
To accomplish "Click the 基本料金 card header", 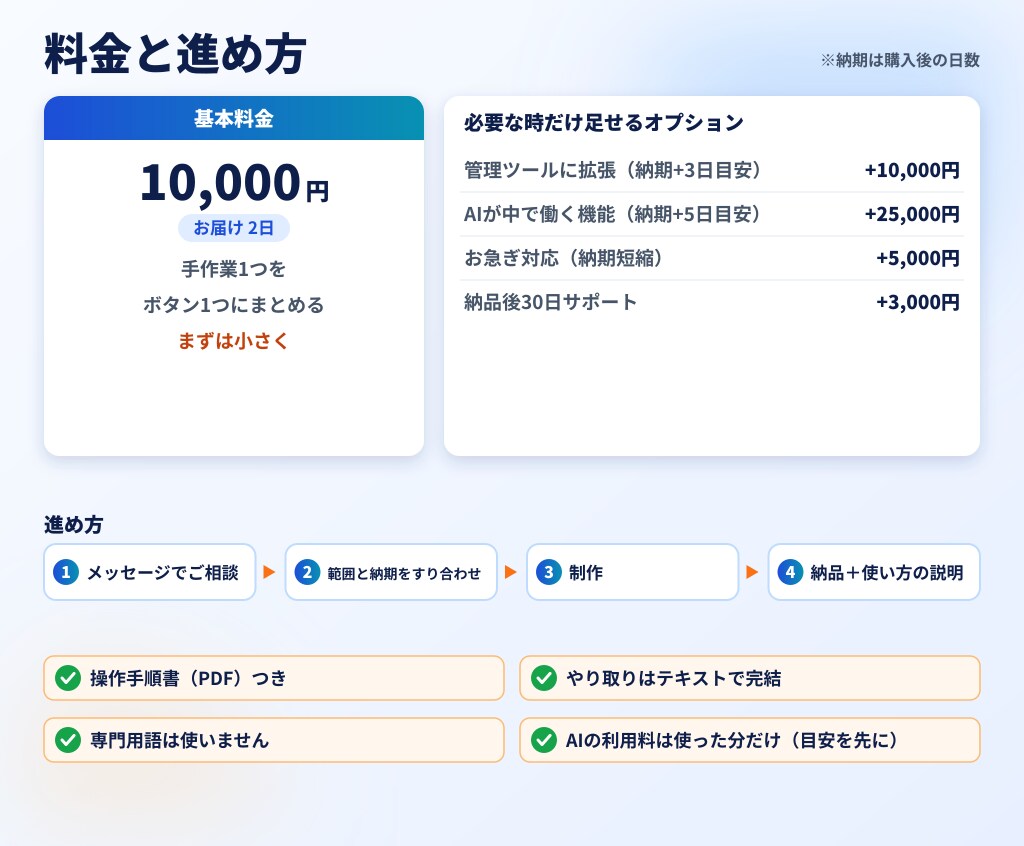I will coord(234,118).
